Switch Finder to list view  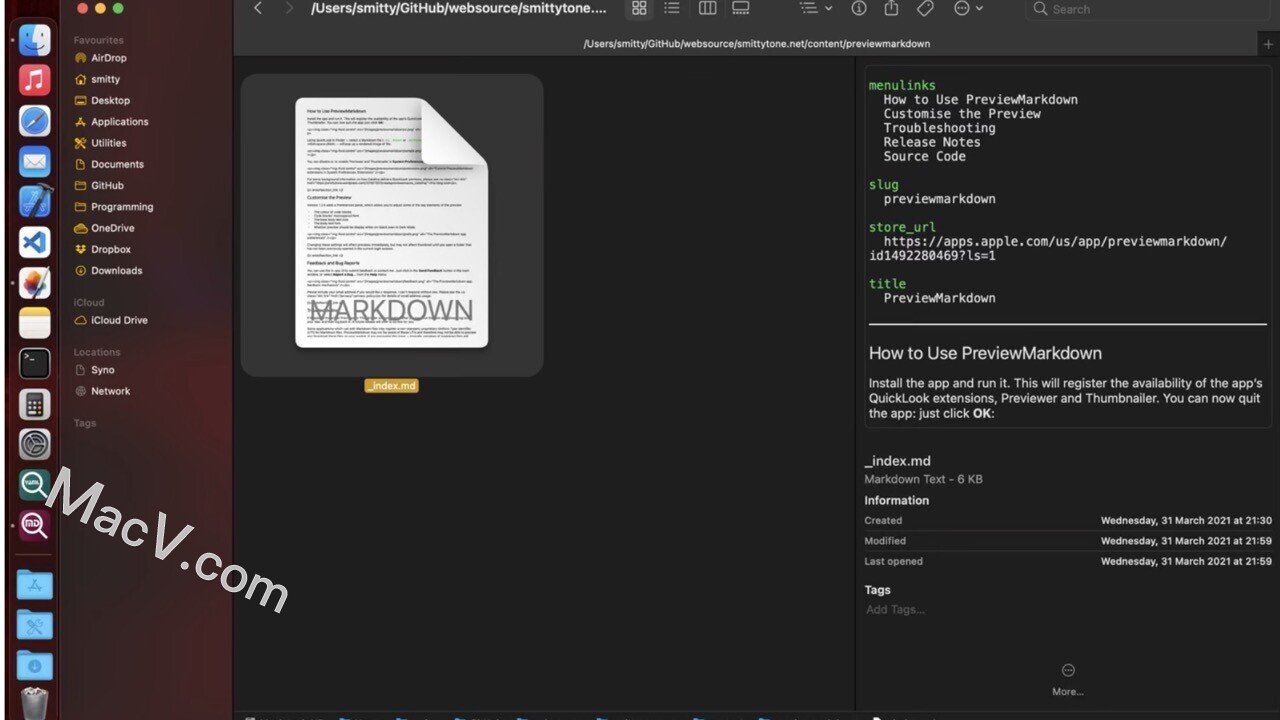pyautogui.click(x=672, y=8)
